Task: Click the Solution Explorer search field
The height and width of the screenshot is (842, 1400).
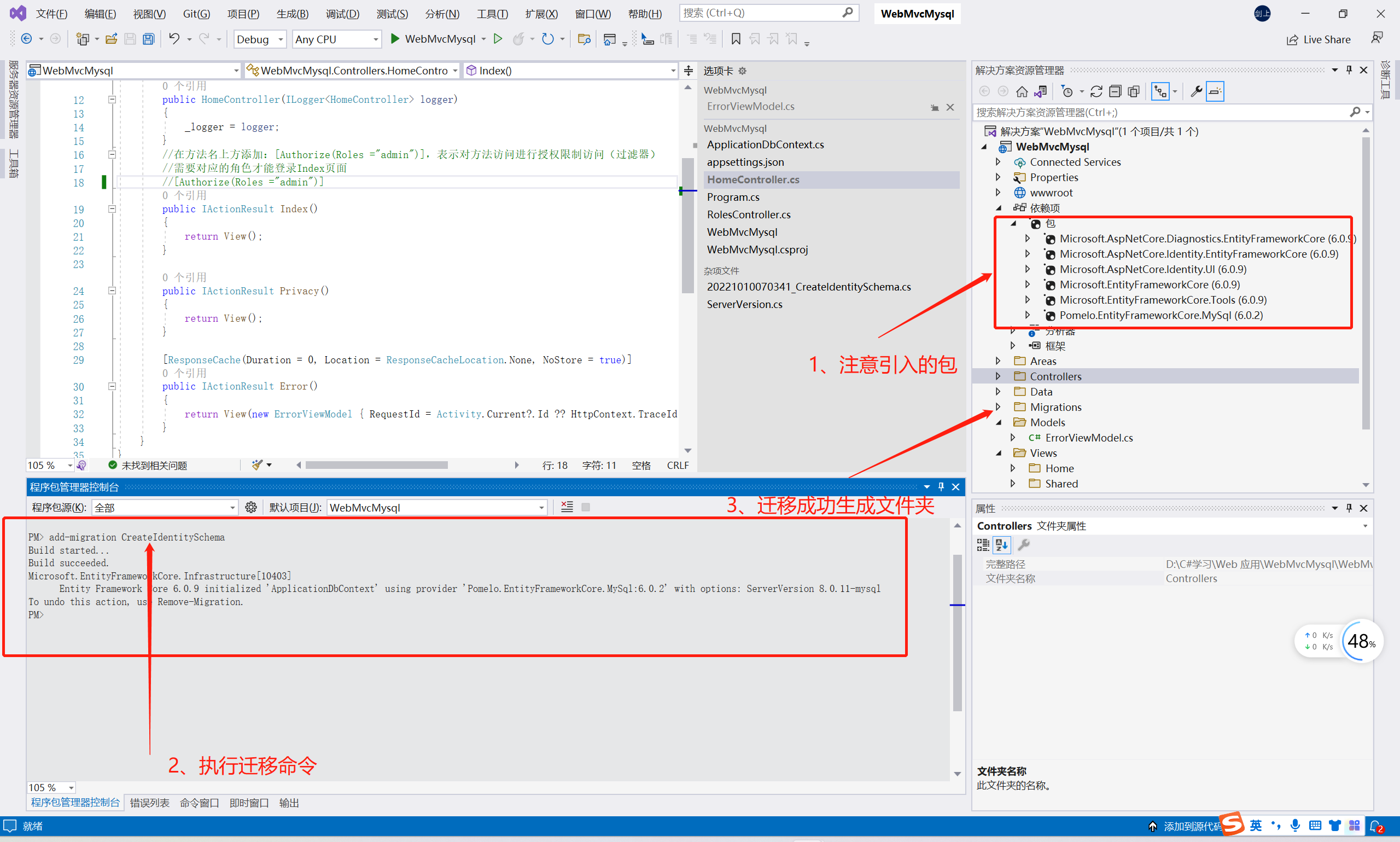Action: (1157, 112)
